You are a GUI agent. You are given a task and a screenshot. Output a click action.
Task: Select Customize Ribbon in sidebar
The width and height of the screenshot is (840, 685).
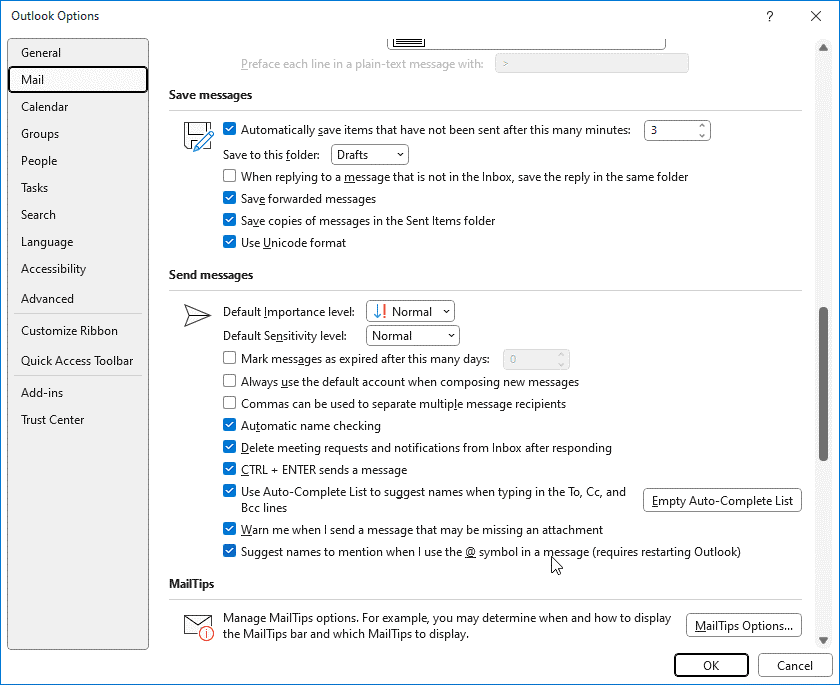click(69, 331)
